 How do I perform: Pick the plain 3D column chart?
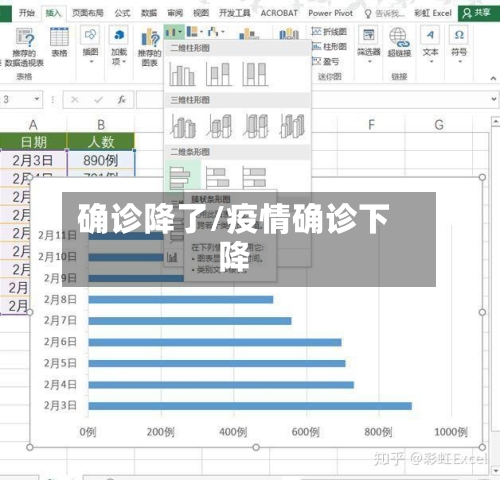pyautogui.click(x=292, y=126)
